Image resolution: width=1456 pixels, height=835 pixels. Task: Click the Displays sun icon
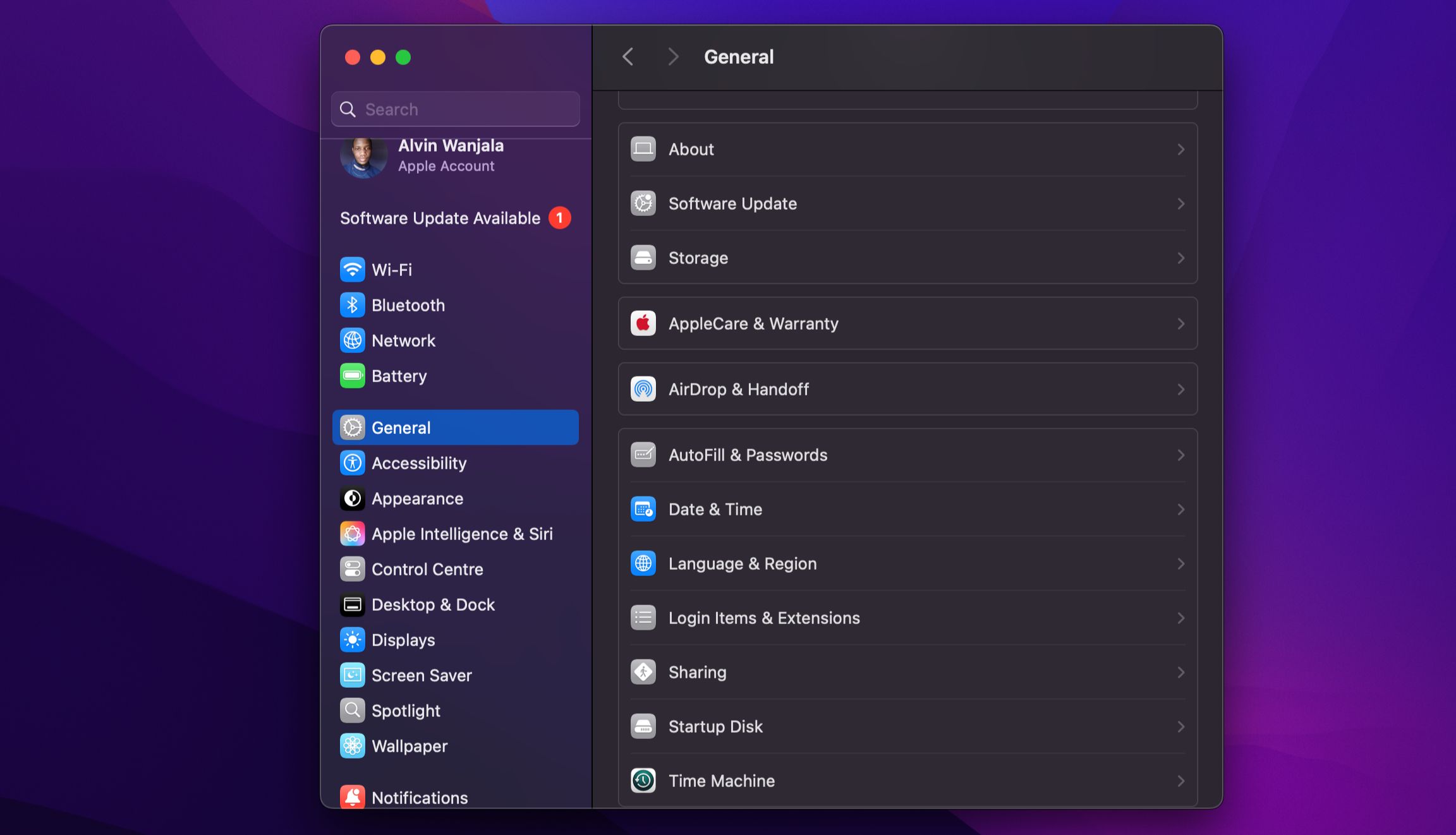pyautogui.click(x=353, y=640)
